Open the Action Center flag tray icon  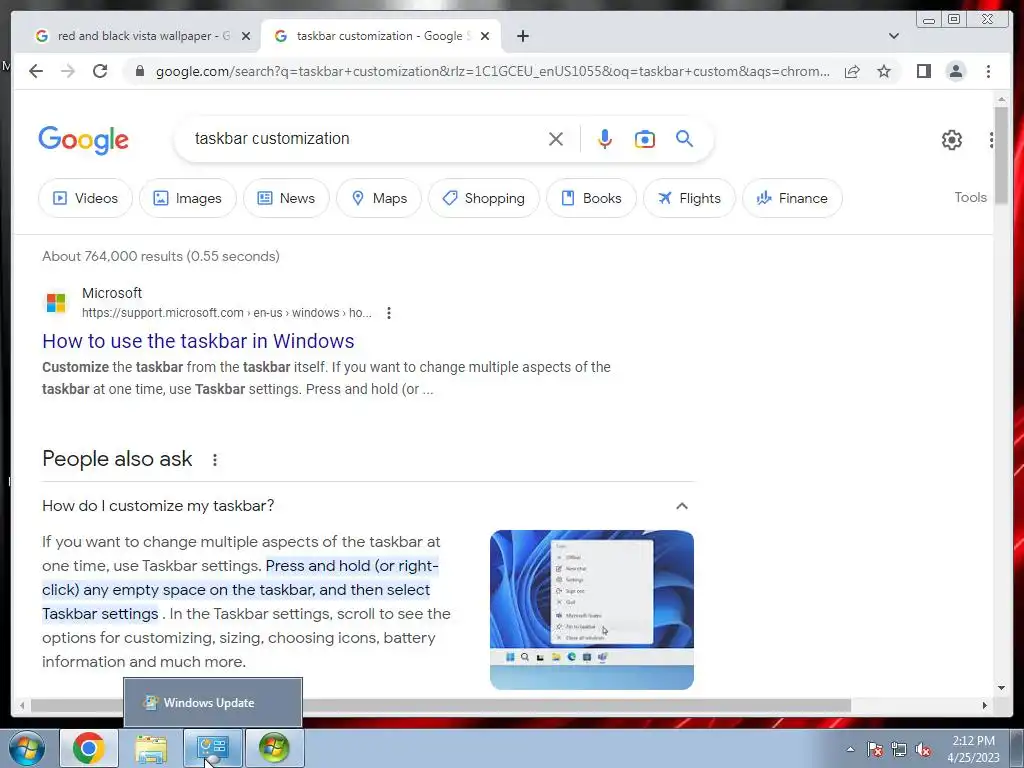coord(875,749)
